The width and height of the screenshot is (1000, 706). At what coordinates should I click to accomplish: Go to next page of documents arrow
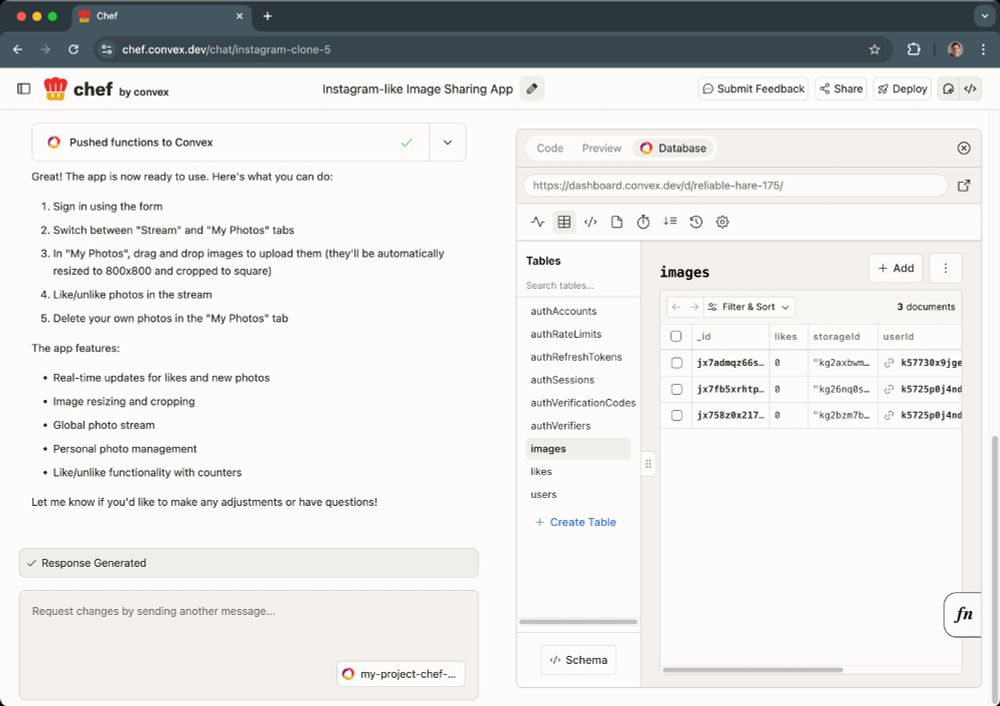click(x=694, y=307)
